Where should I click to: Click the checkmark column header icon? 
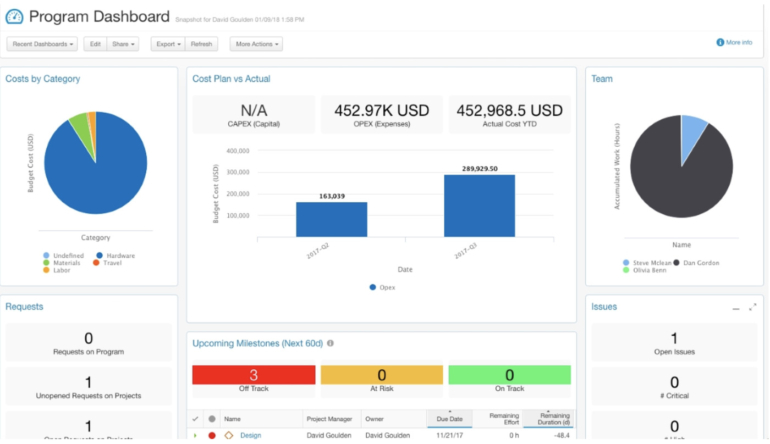coord(195,419)
